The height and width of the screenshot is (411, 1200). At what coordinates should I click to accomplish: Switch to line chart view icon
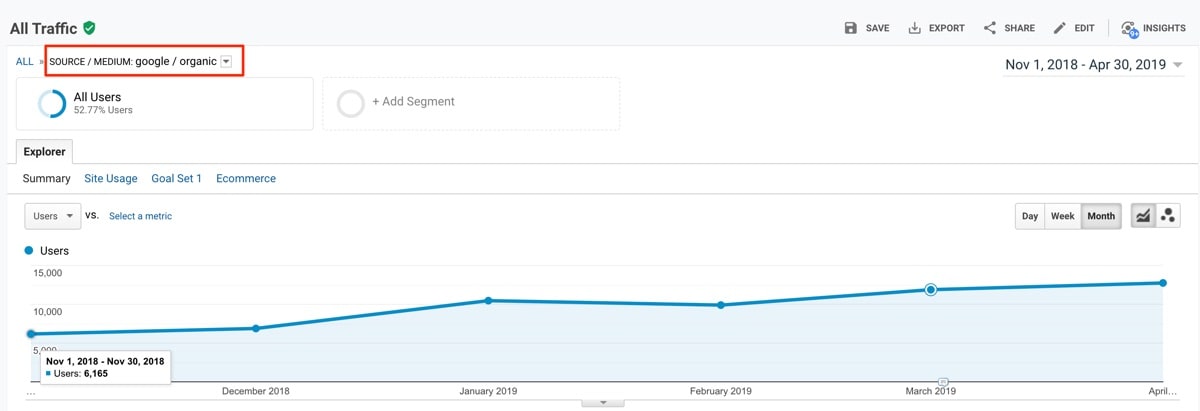coord(1143,216)
